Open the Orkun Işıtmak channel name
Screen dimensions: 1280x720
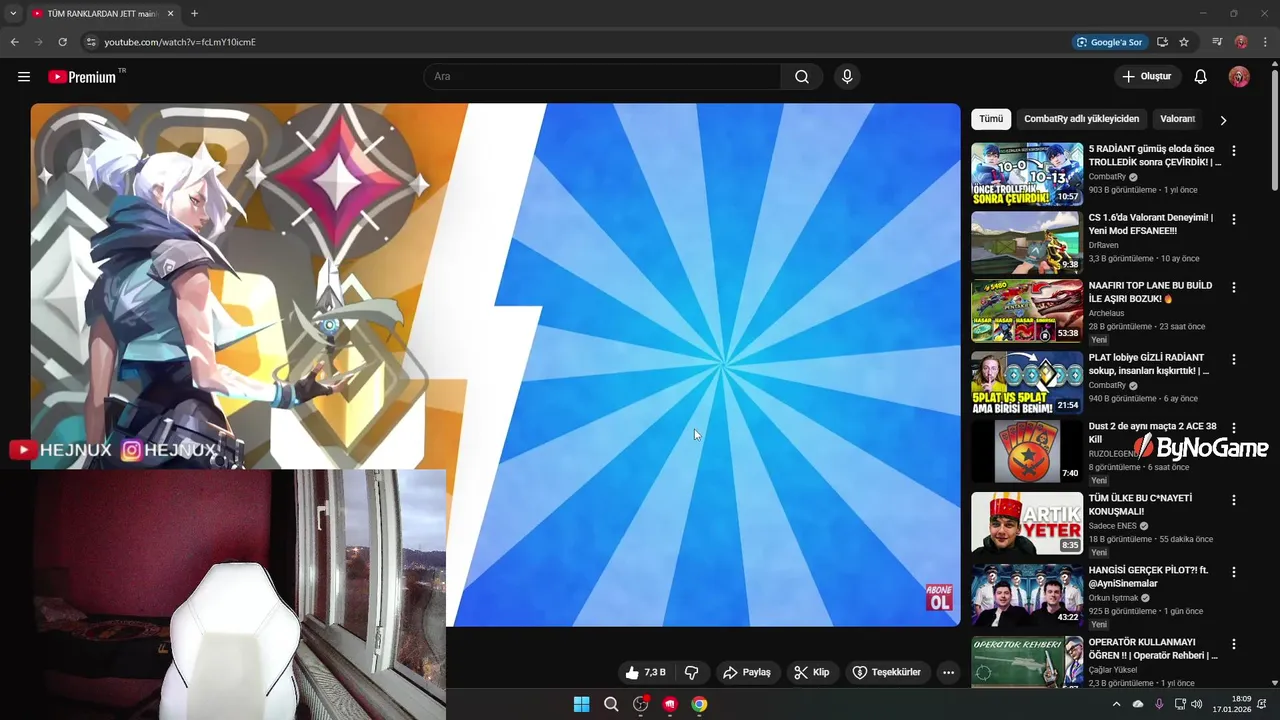coord(1113,598)
